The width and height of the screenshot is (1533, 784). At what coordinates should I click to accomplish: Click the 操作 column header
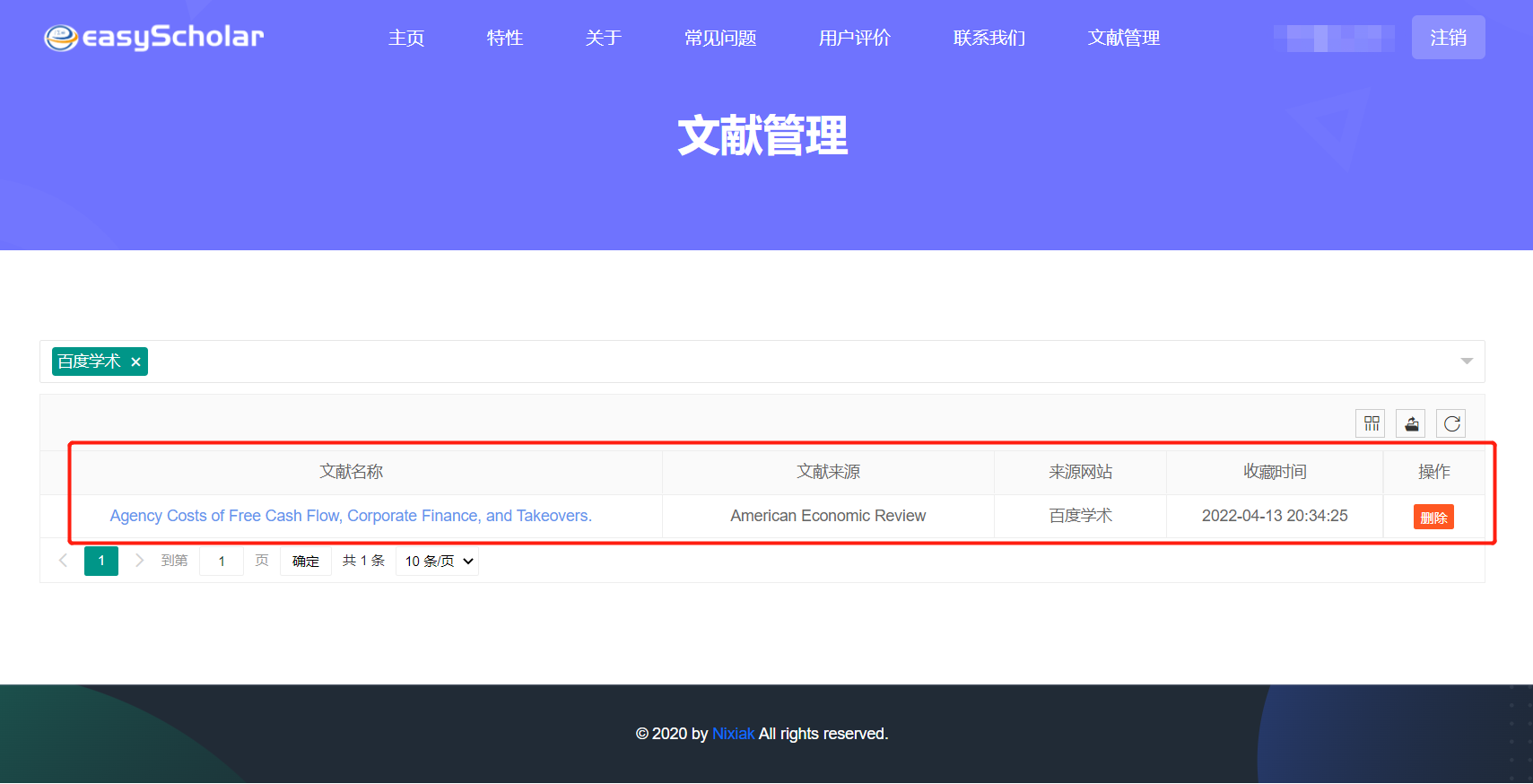tap(1433, 472)
